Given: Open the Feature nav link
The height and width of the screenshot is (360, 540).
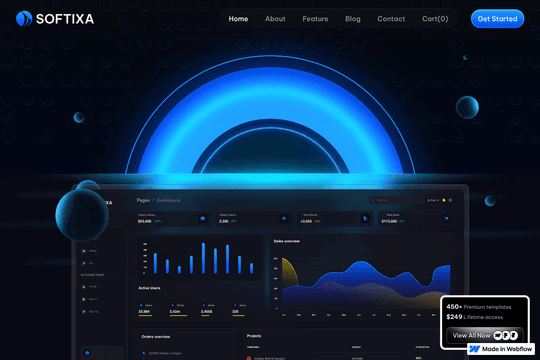Looking at the screenshot, I should click(315, 19).
